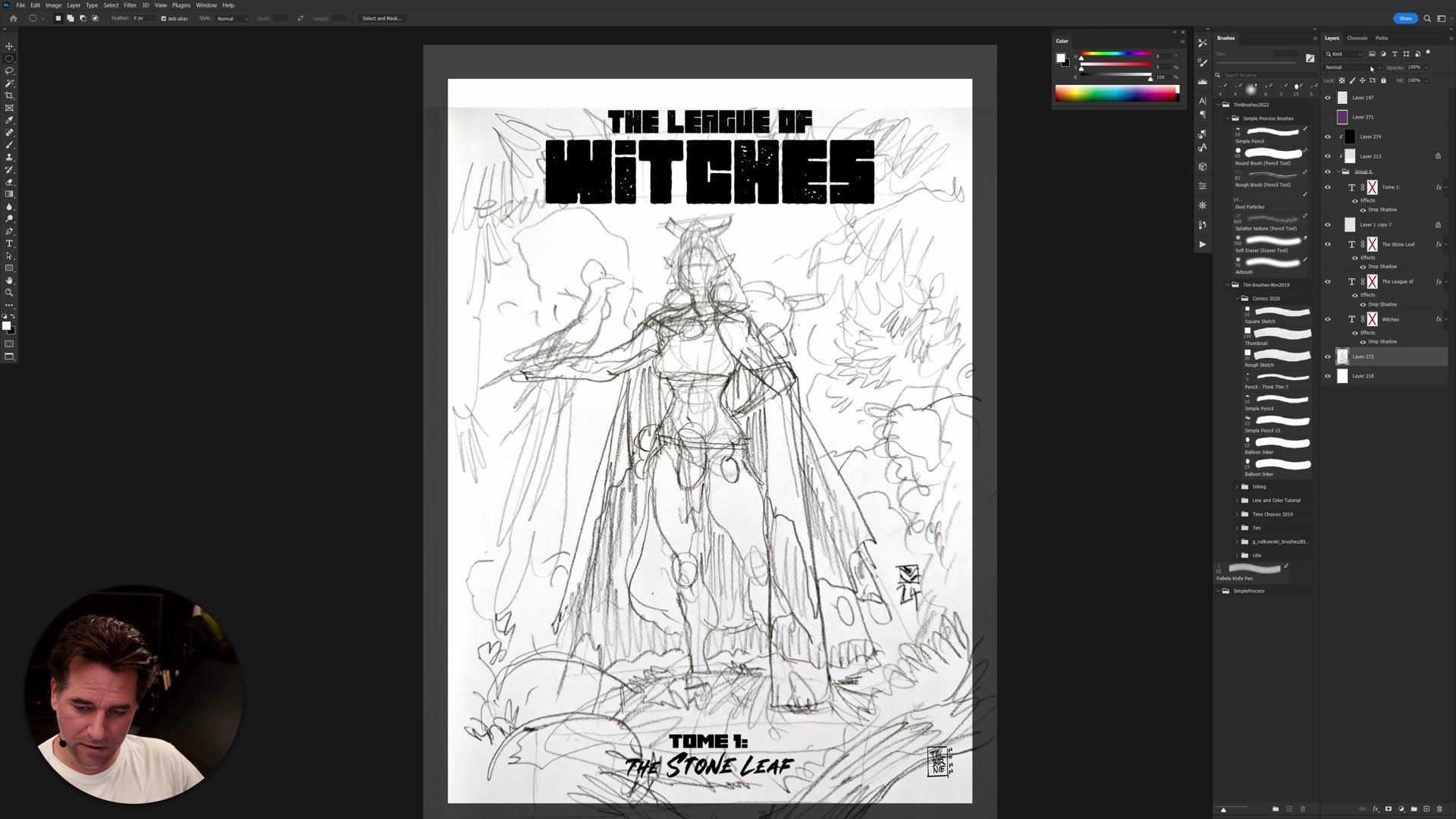Click the color spectrum ramp
Image resolution: width=1456 pixels, height=819 pixels.
pos(1116,93)
